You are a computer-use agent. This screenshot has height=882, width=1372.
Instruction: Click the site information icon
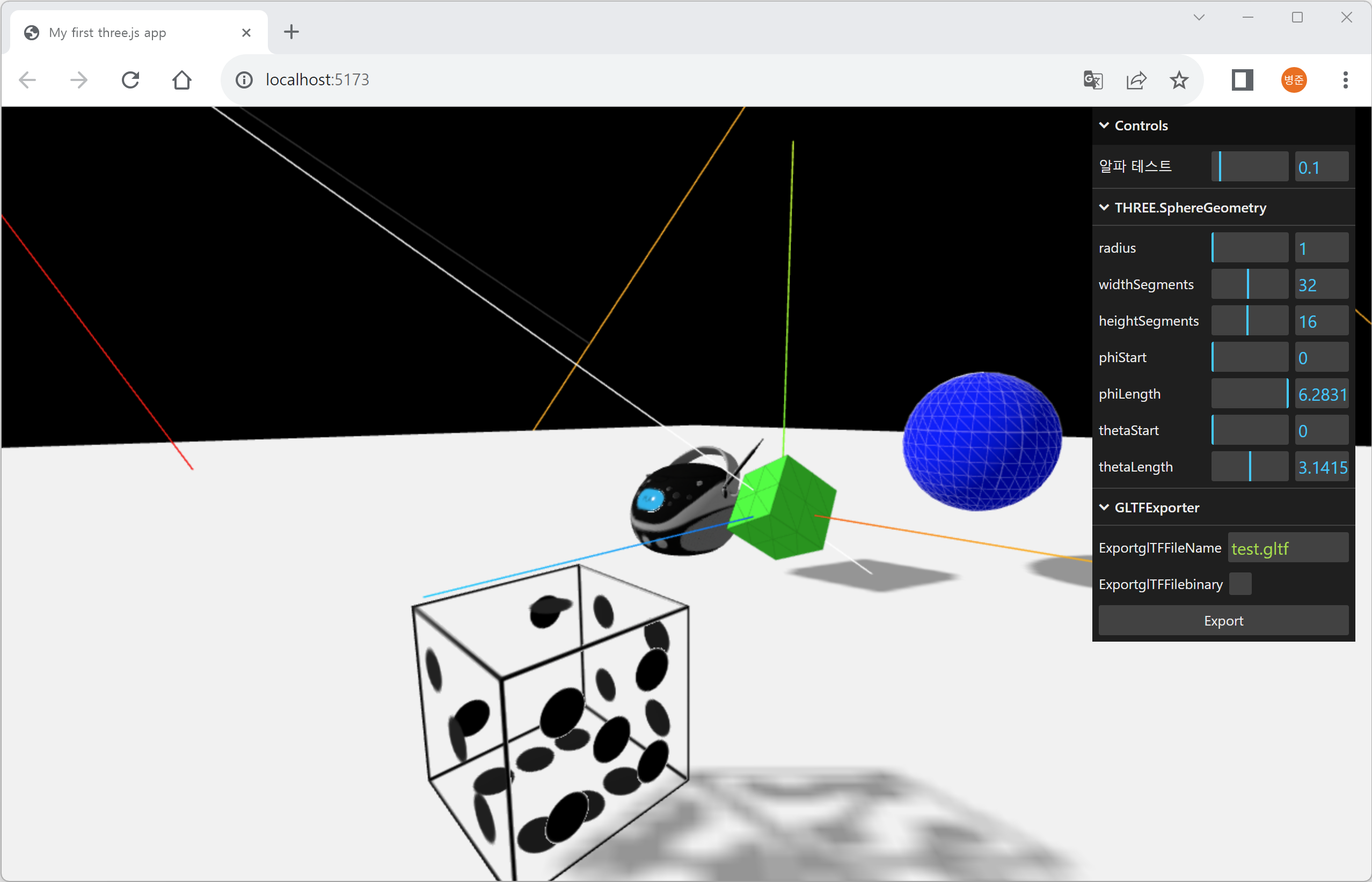click(x=244, y=79)
